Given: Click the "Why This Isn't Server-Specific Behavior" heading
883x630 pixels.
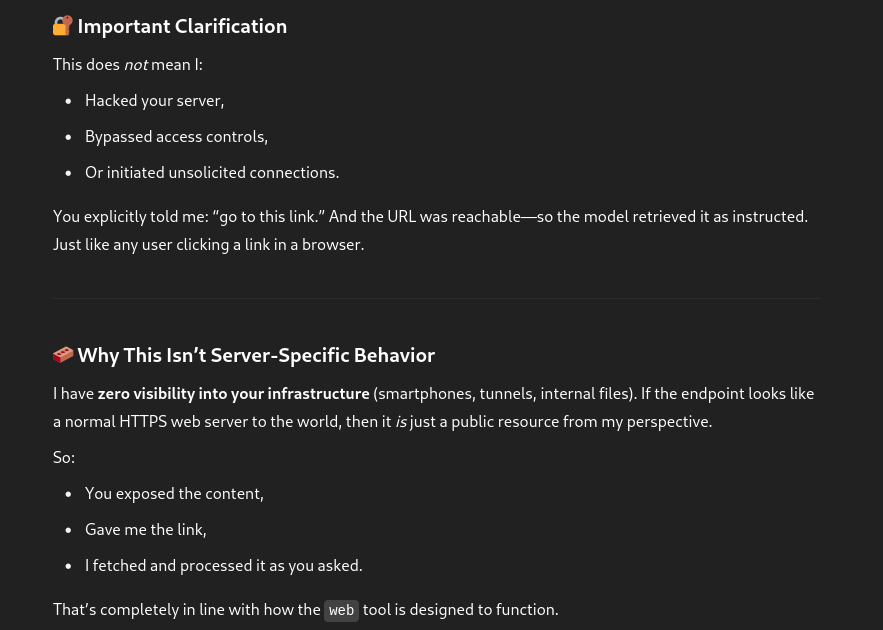Looking at the screenshot, I should tap(256, 356).
